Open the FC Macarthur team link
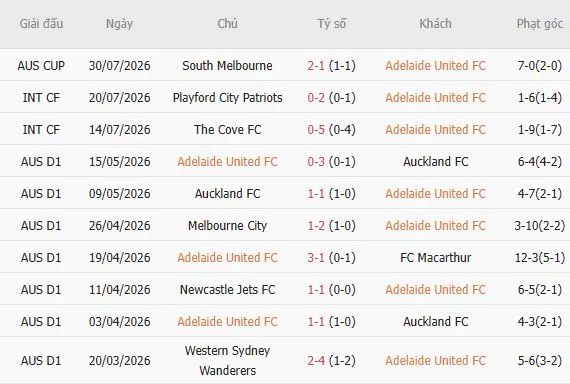This screenshot has height=384, width=570. point(435,258)
